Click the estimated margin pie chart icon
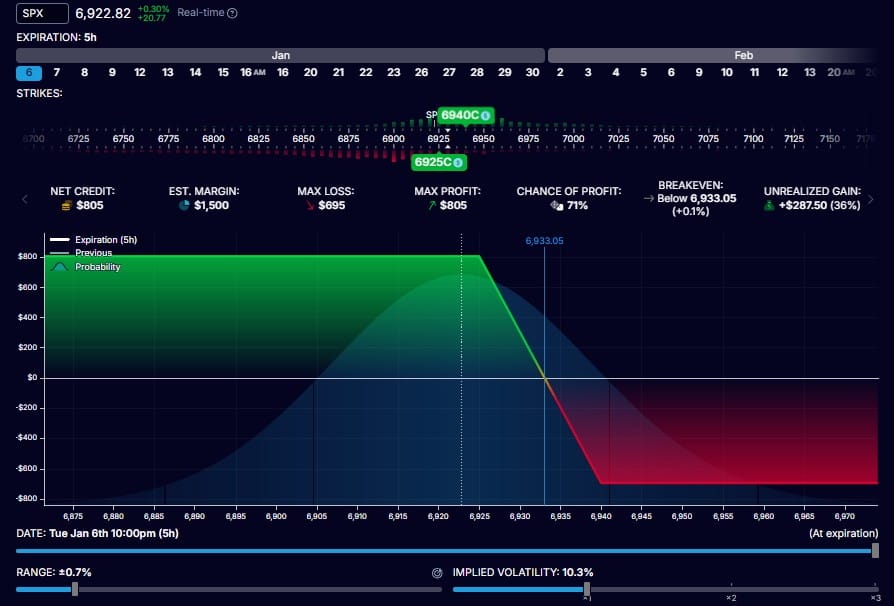Image resolution: width=894 pixels, height=606 pixels. click(x=184, y=206)
